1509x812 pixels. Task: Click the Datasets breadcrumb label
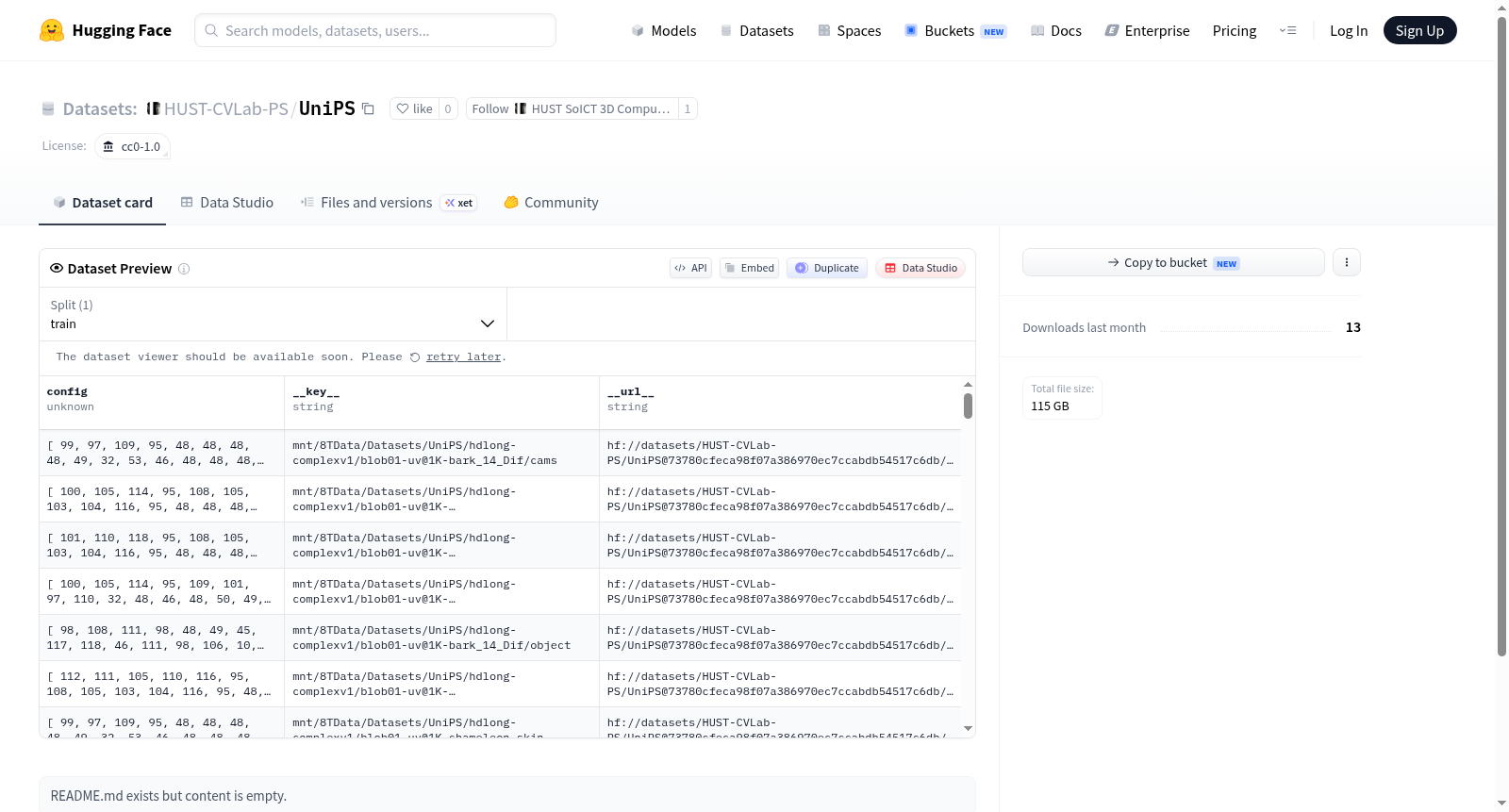(x=100, y=109)
